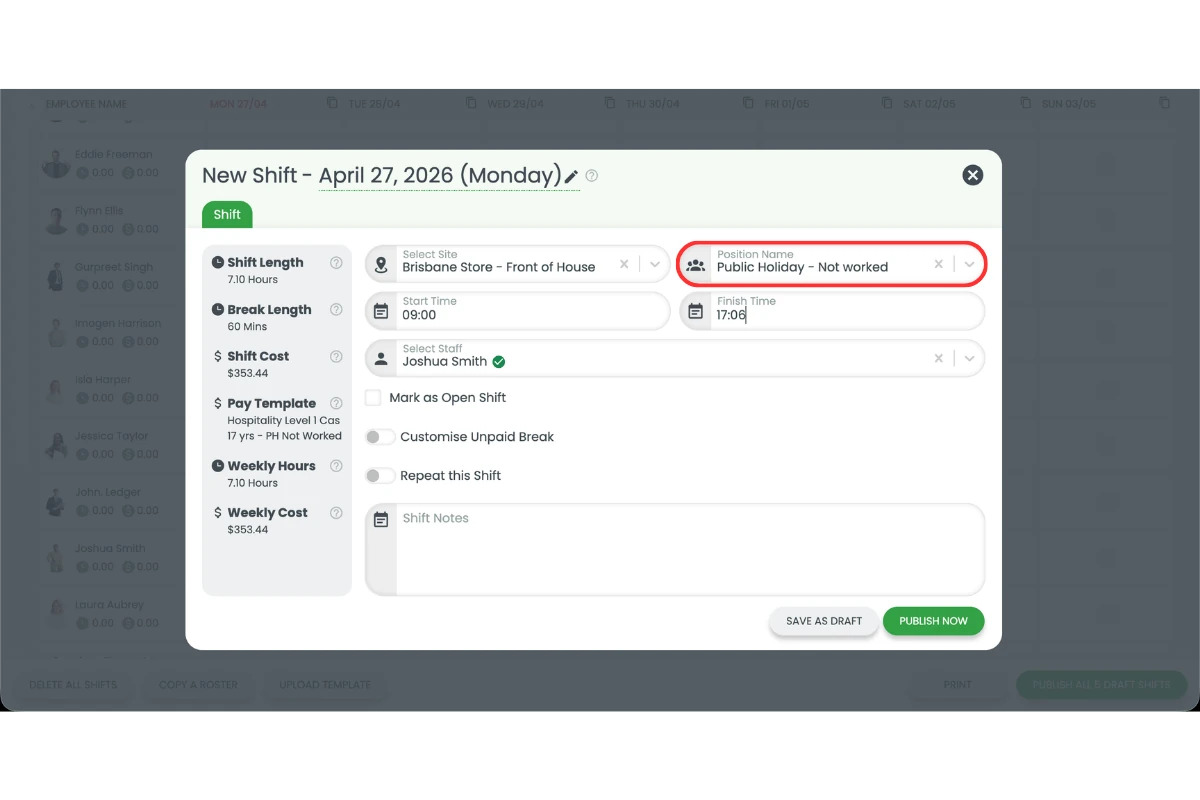1200x800 pixels.
Task: Click the April 27, 2026 (Monday) date link
Action: tap(440, 176)
